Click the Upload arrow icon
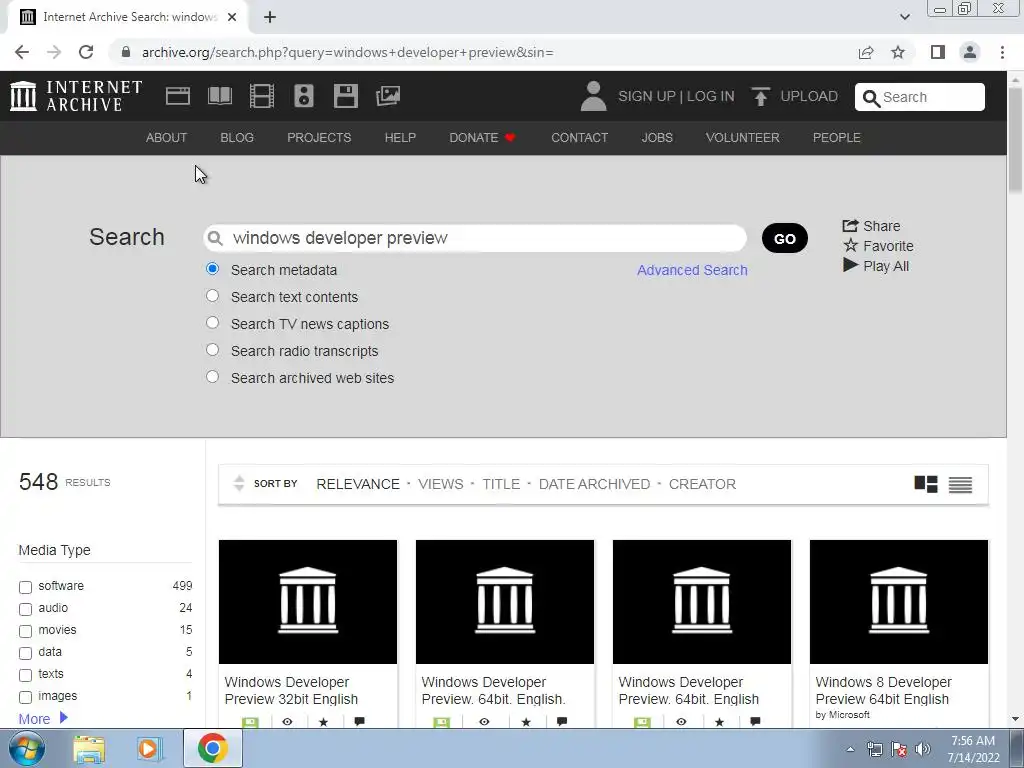Image resolution: width=1024 pixels, height=768 pixels. [x=760, y=97]
